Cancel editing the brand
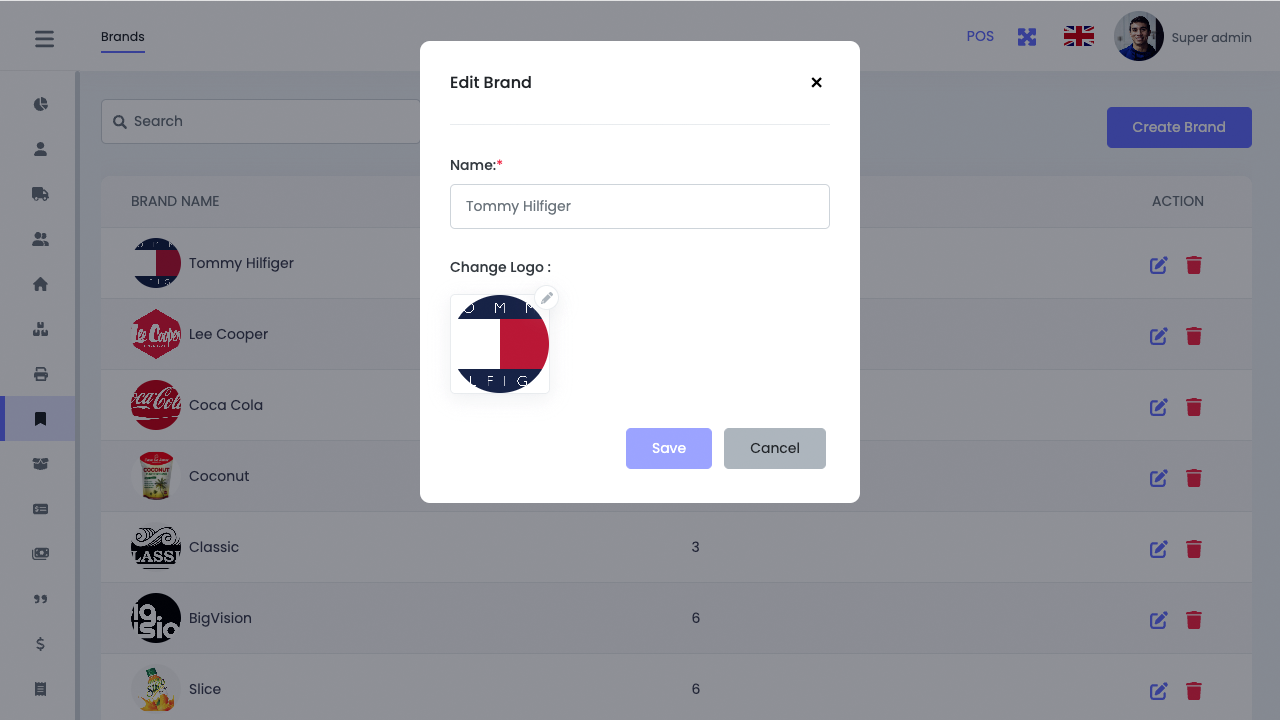This screenshot has height=720, width=1280. point(775,448)
